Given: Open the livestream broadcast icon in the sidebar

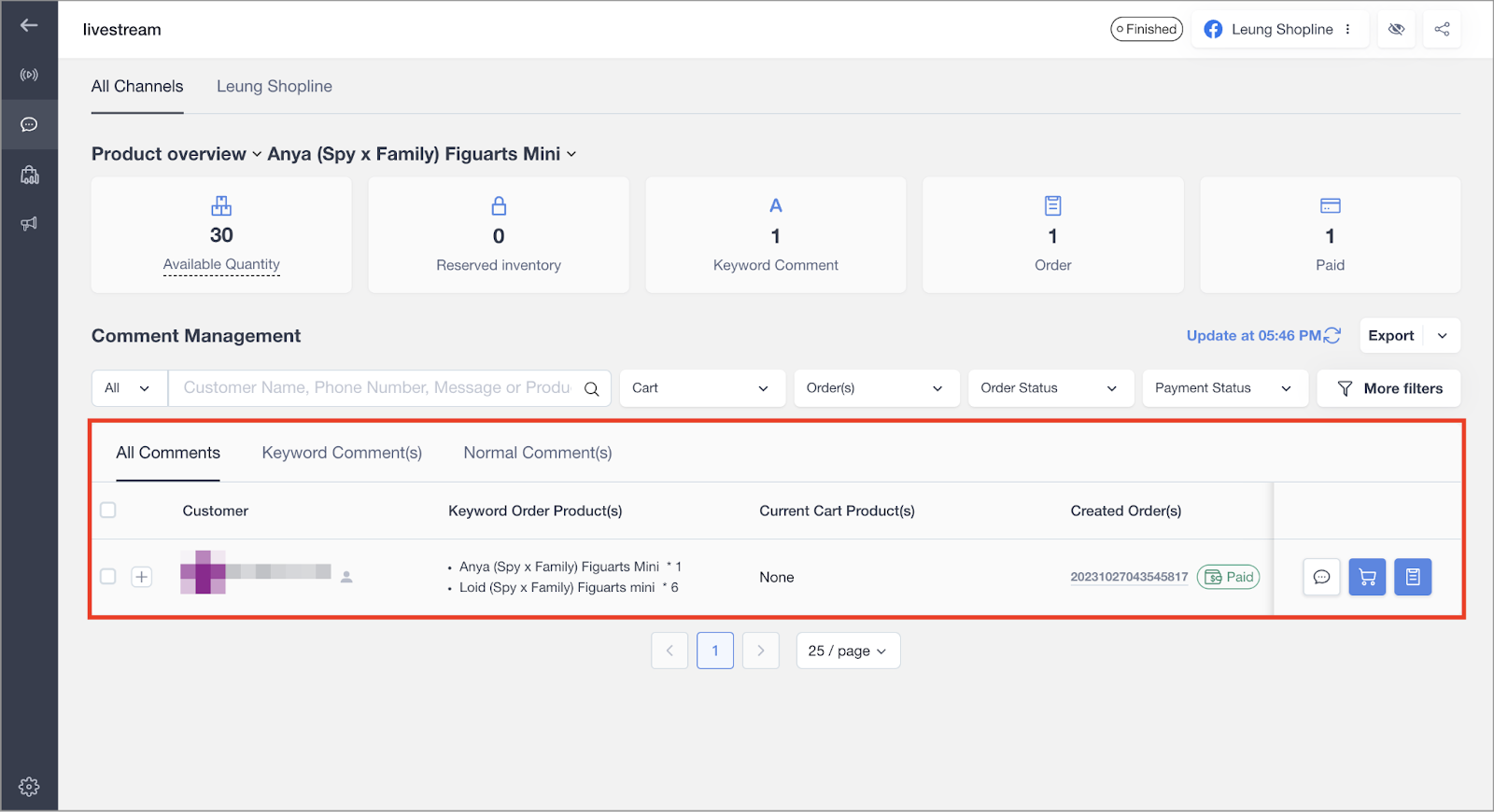Looking at the screenshot, I should 29,75.
